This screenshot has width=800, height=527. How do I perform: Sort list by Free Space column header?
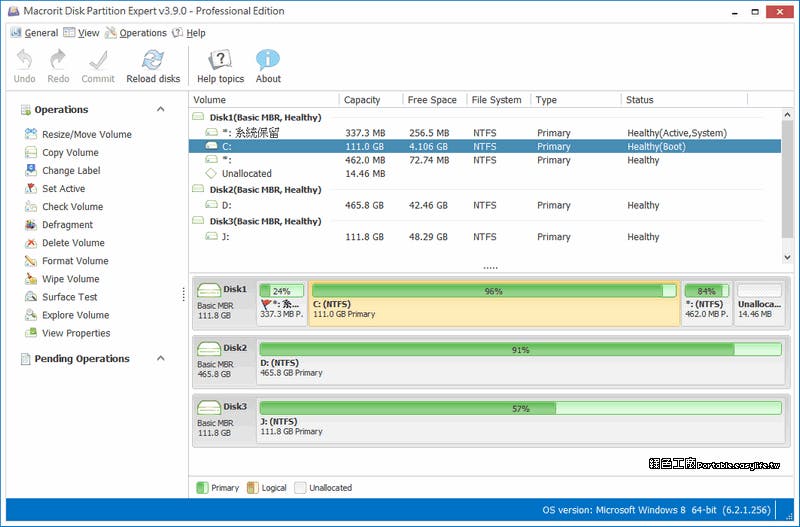[432, 100]
